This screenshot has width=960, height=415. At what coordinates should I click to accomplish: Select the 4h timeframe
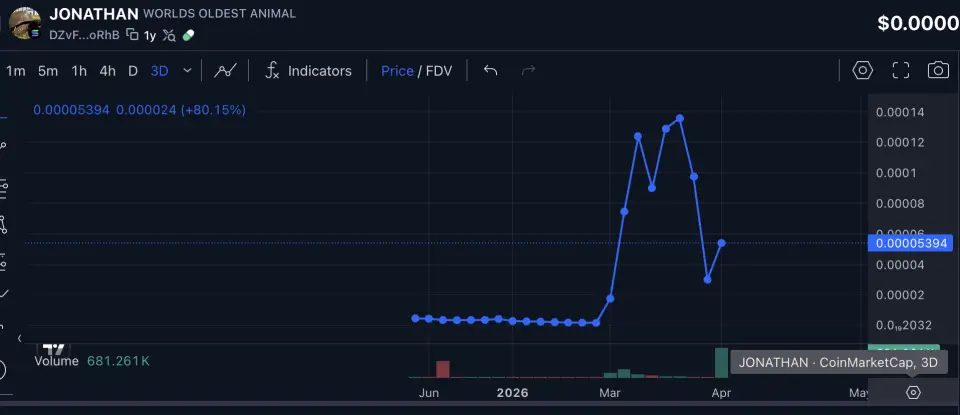108,71
